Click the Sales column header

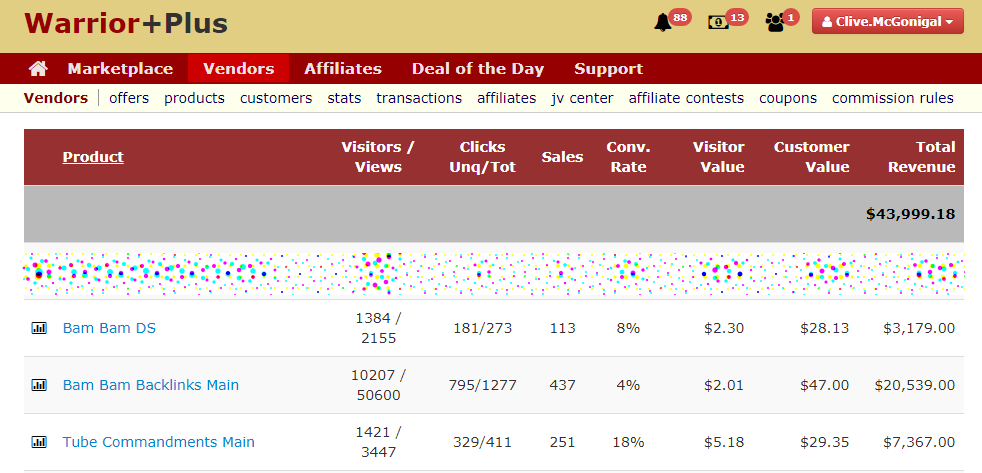pos(562,157)
